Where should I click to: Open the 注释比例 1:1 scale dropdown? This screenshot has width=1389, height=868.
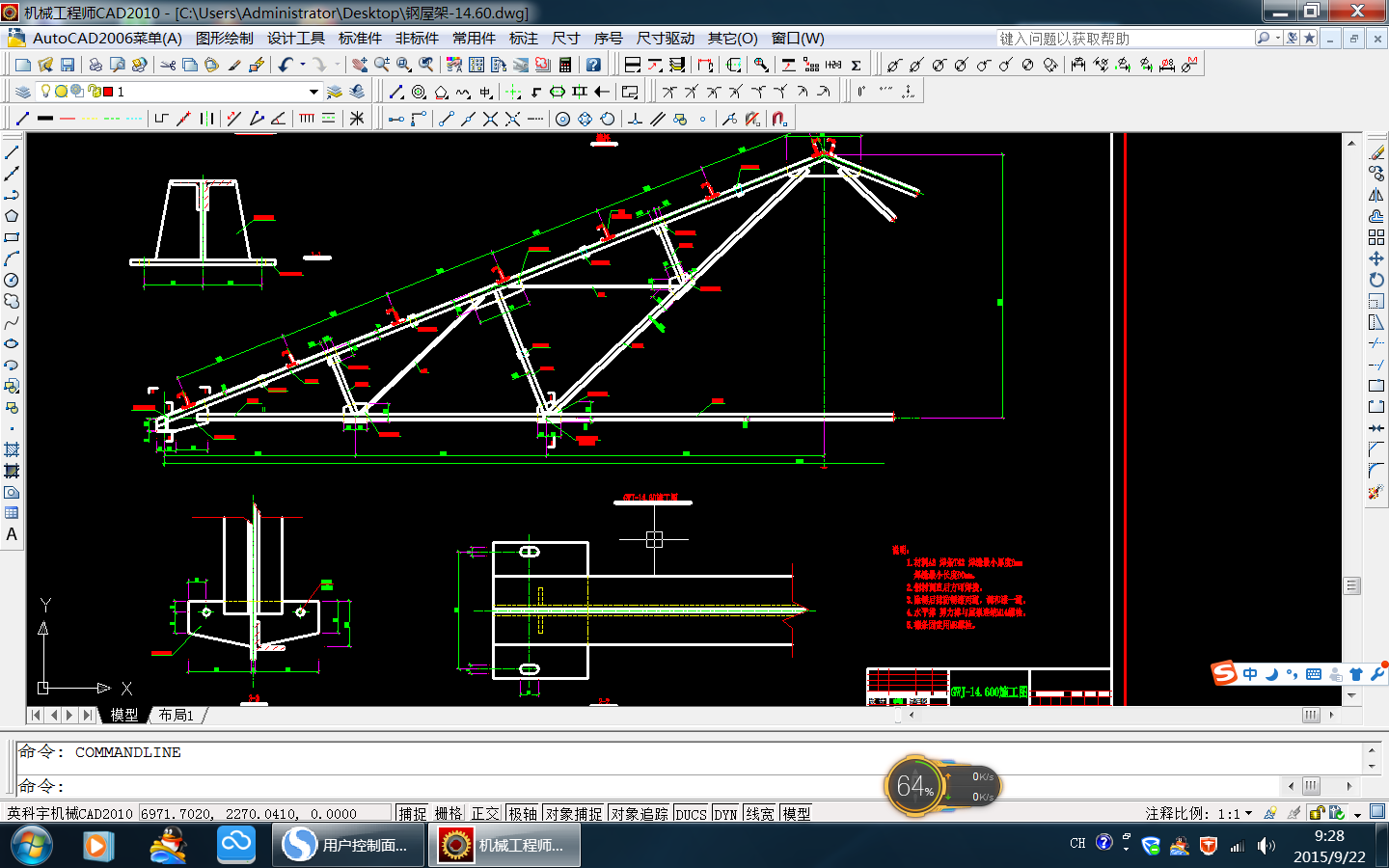pyautogui.click(x=1249, y=814)
